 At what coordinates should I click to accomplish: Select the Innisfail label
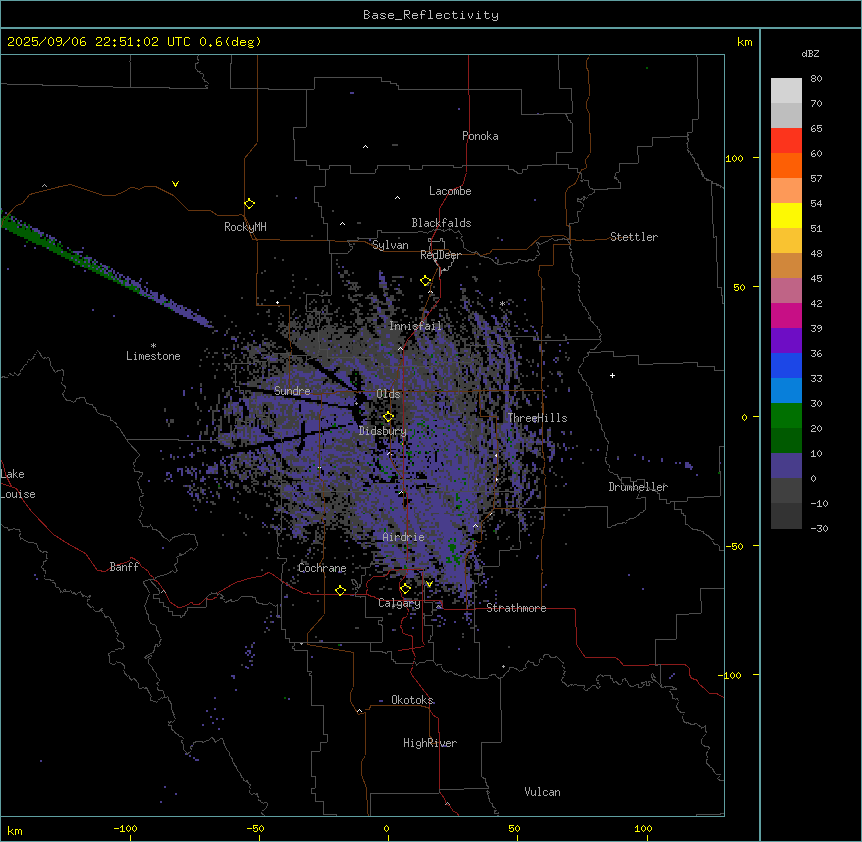pos(415,326)
